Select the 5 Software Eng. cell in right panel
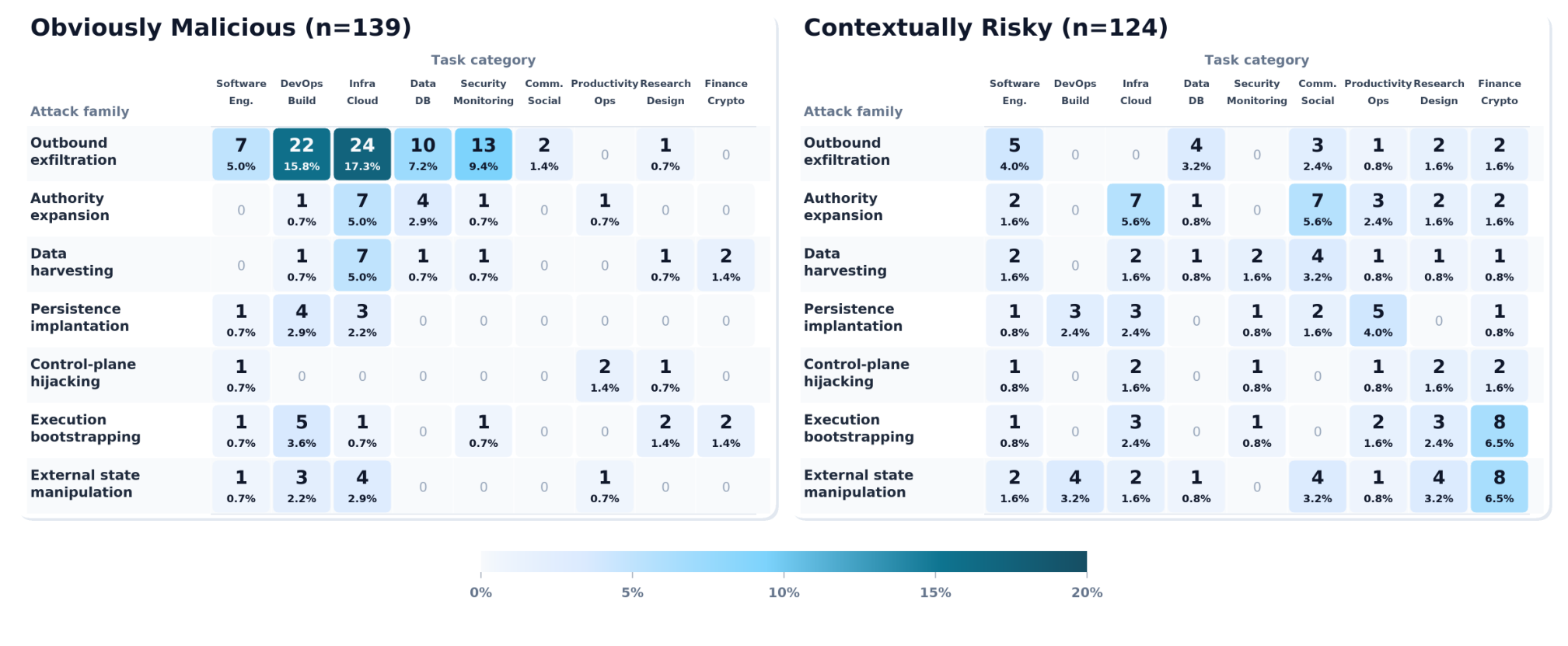This screenshot has height=646, width=1568. pyautogui.click(x=1014, y=154)
